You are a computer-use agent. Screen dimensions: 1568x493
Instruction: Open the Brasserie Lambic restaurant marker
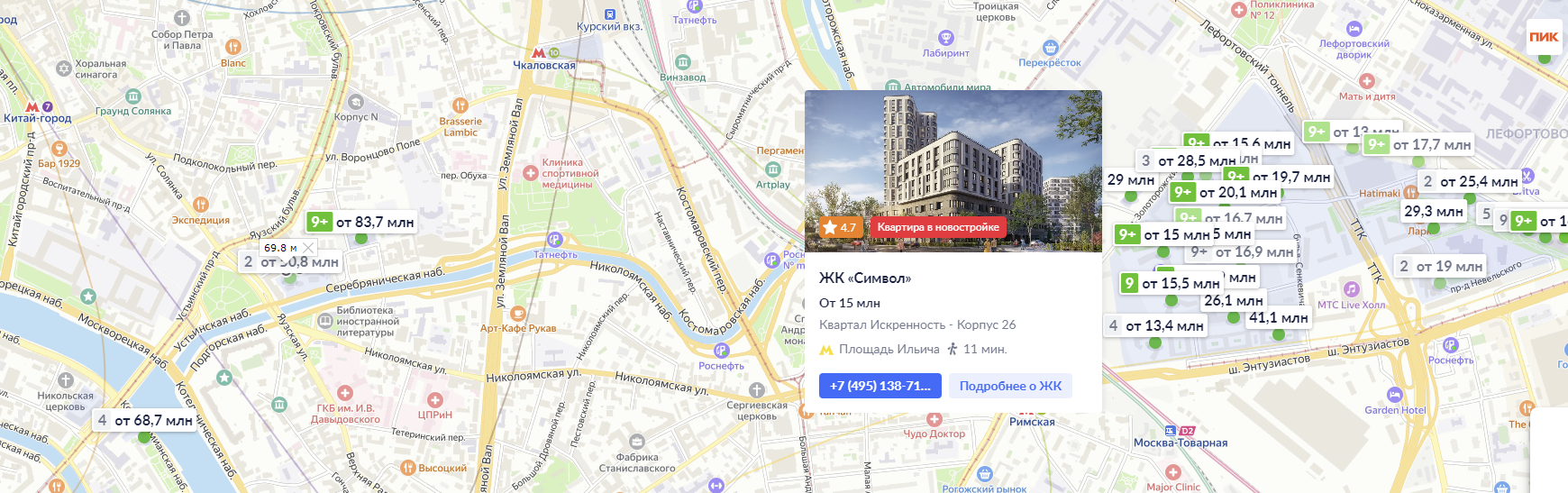pos(460,105)
